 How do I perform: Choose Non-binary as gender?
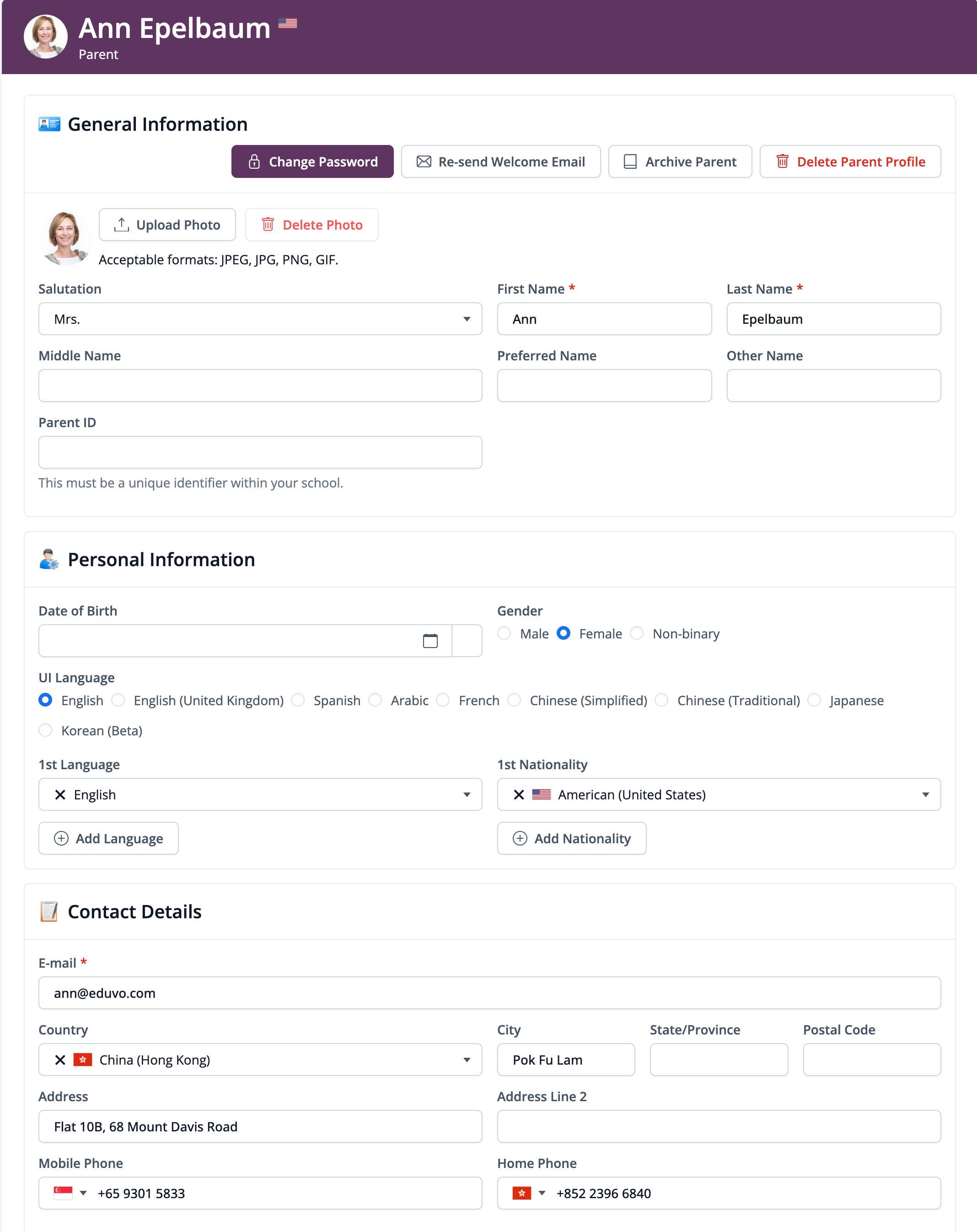tap(637, 633)
